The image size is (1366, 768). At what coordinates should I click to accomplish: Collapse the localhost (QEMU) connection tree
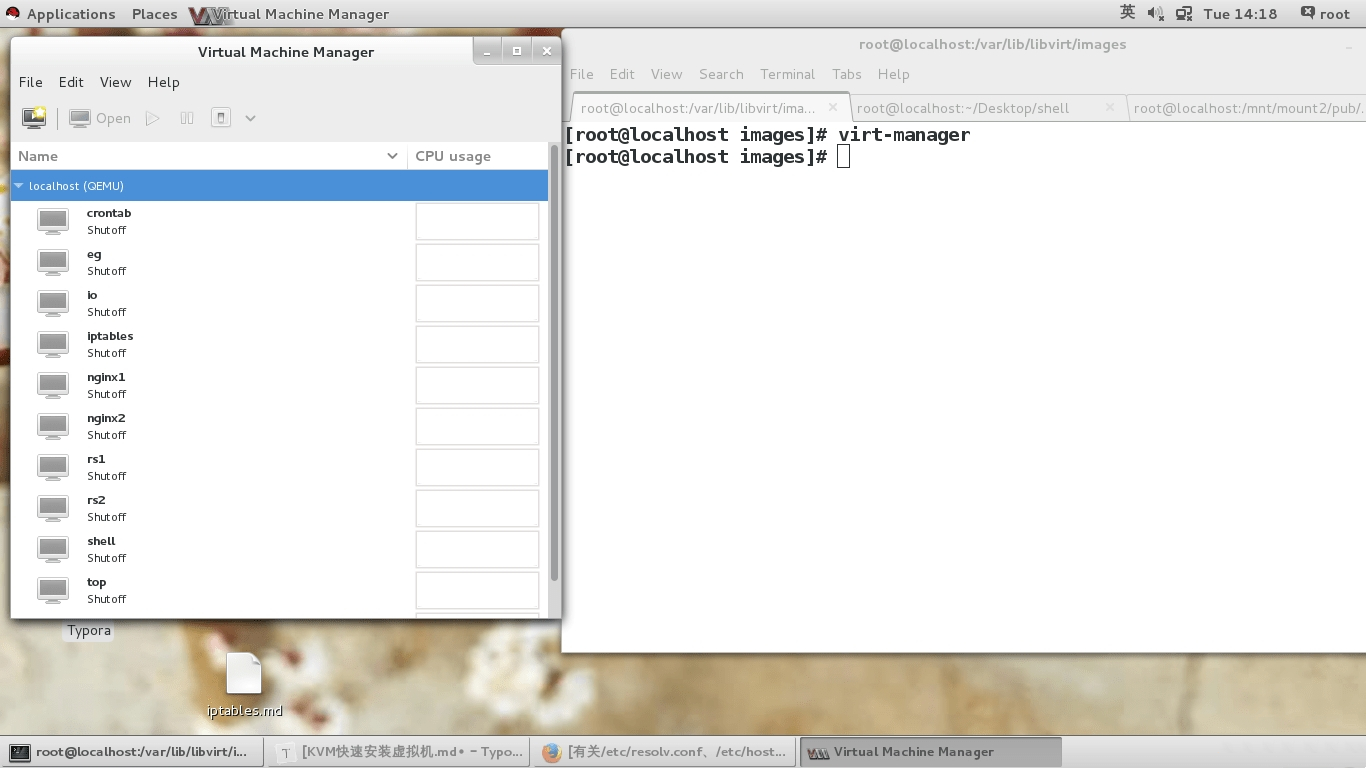coord(19,186)
